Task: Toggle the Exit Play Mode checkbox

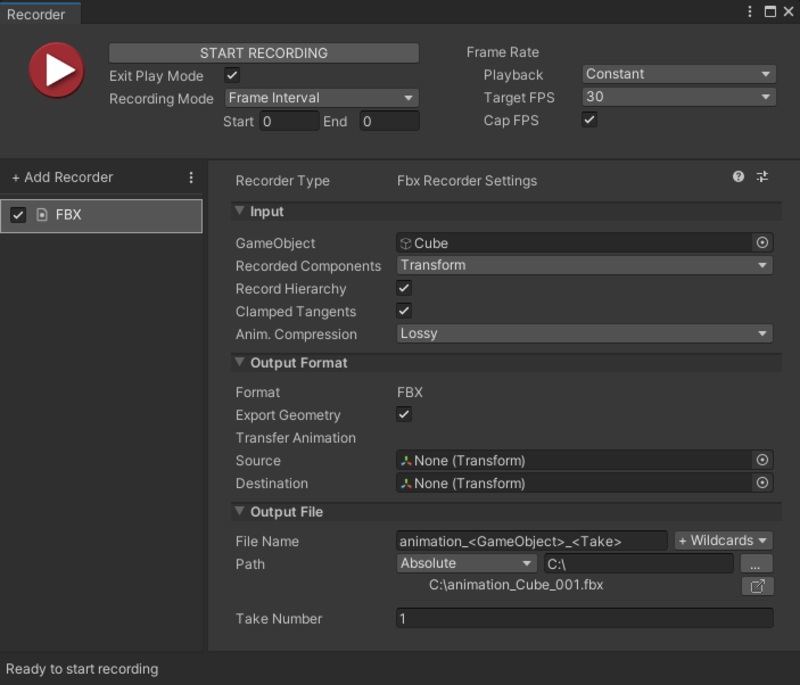Action: coord(232,75)
